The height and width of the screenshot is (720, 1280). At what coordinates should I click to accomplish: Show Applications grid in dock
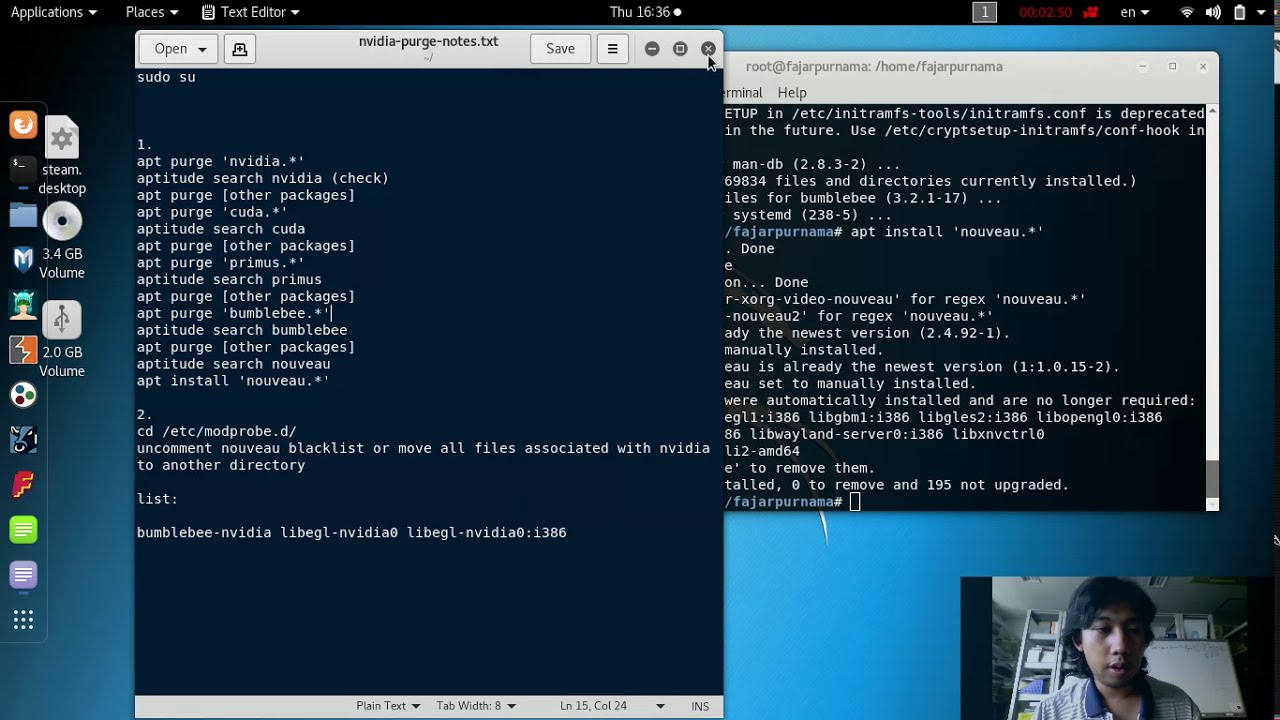(23, 620)
